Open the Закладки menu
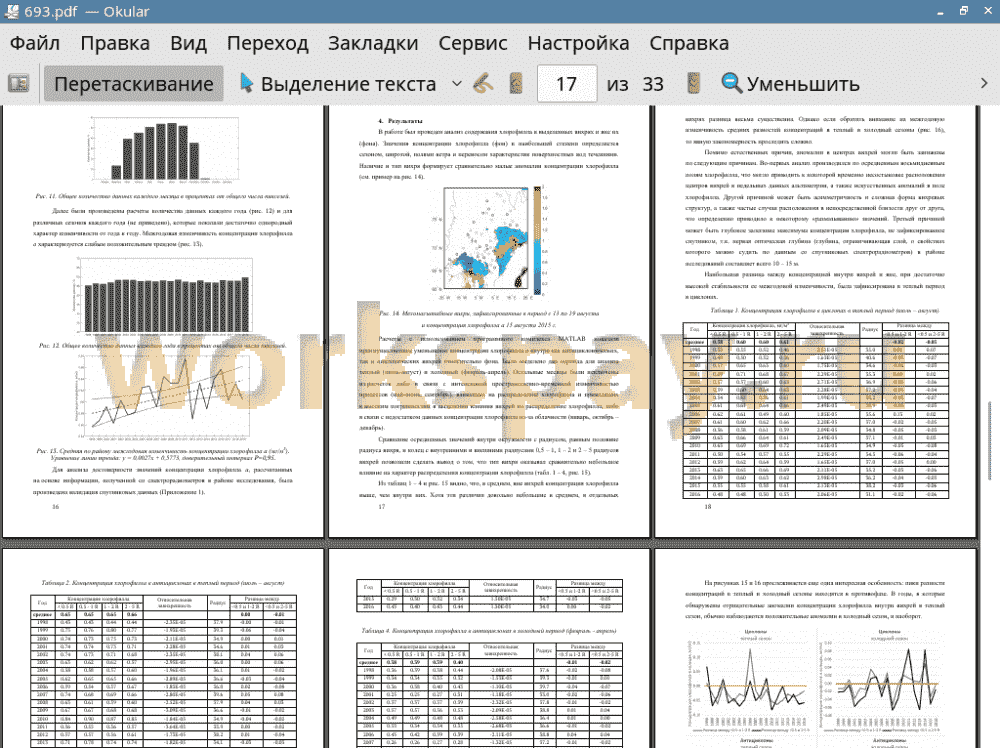Viewport: 1000px width, 748px height. pos(373,43)
